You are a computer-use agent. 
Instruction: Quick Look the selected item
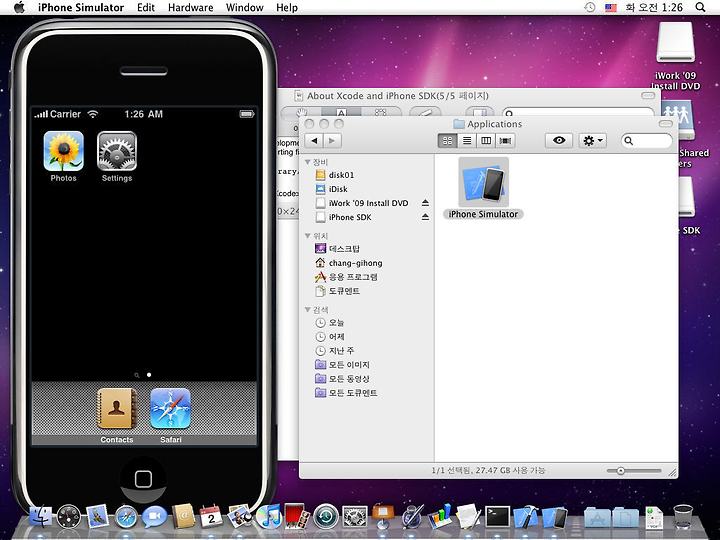559,141
